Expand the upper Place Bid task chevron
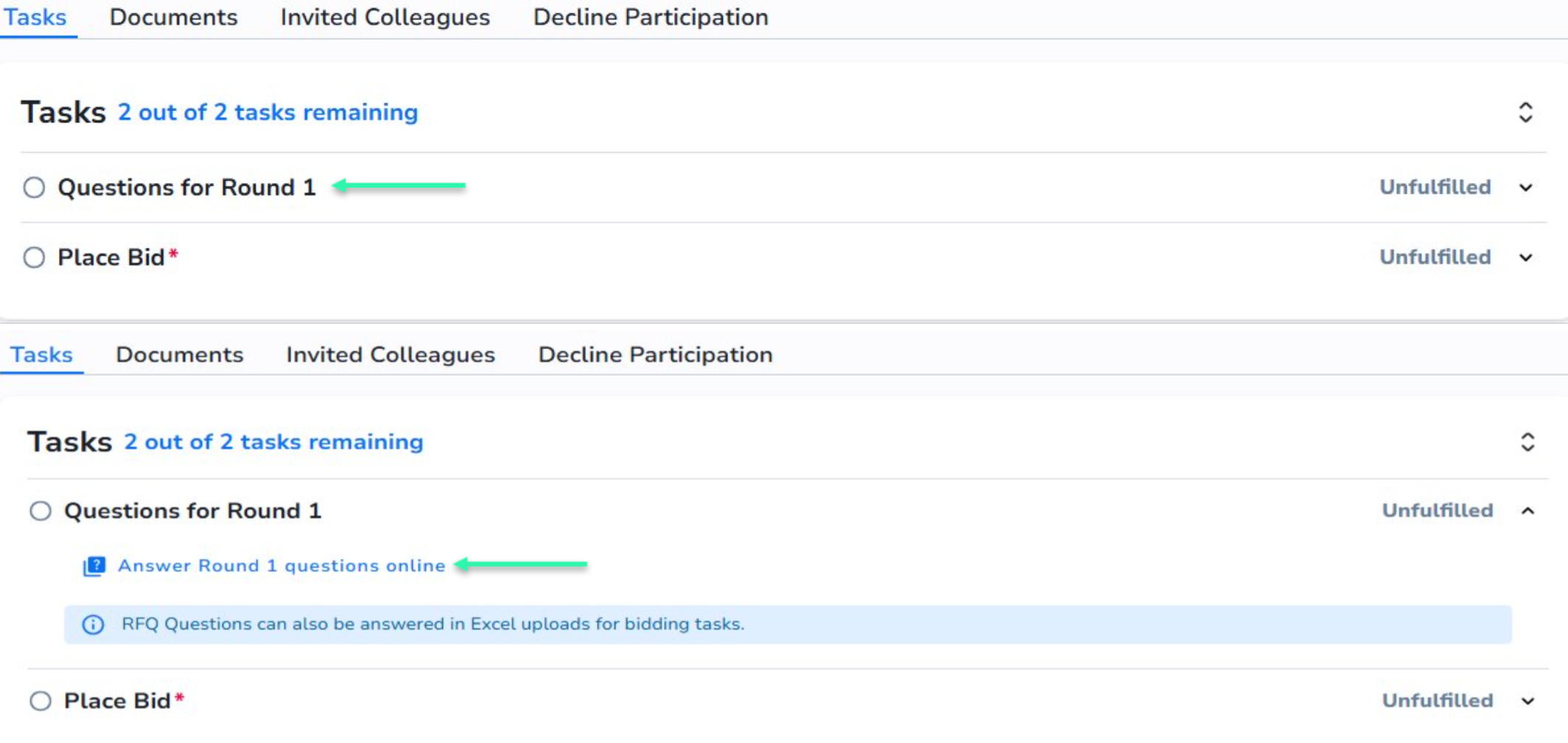 [x=1526, y=258]
